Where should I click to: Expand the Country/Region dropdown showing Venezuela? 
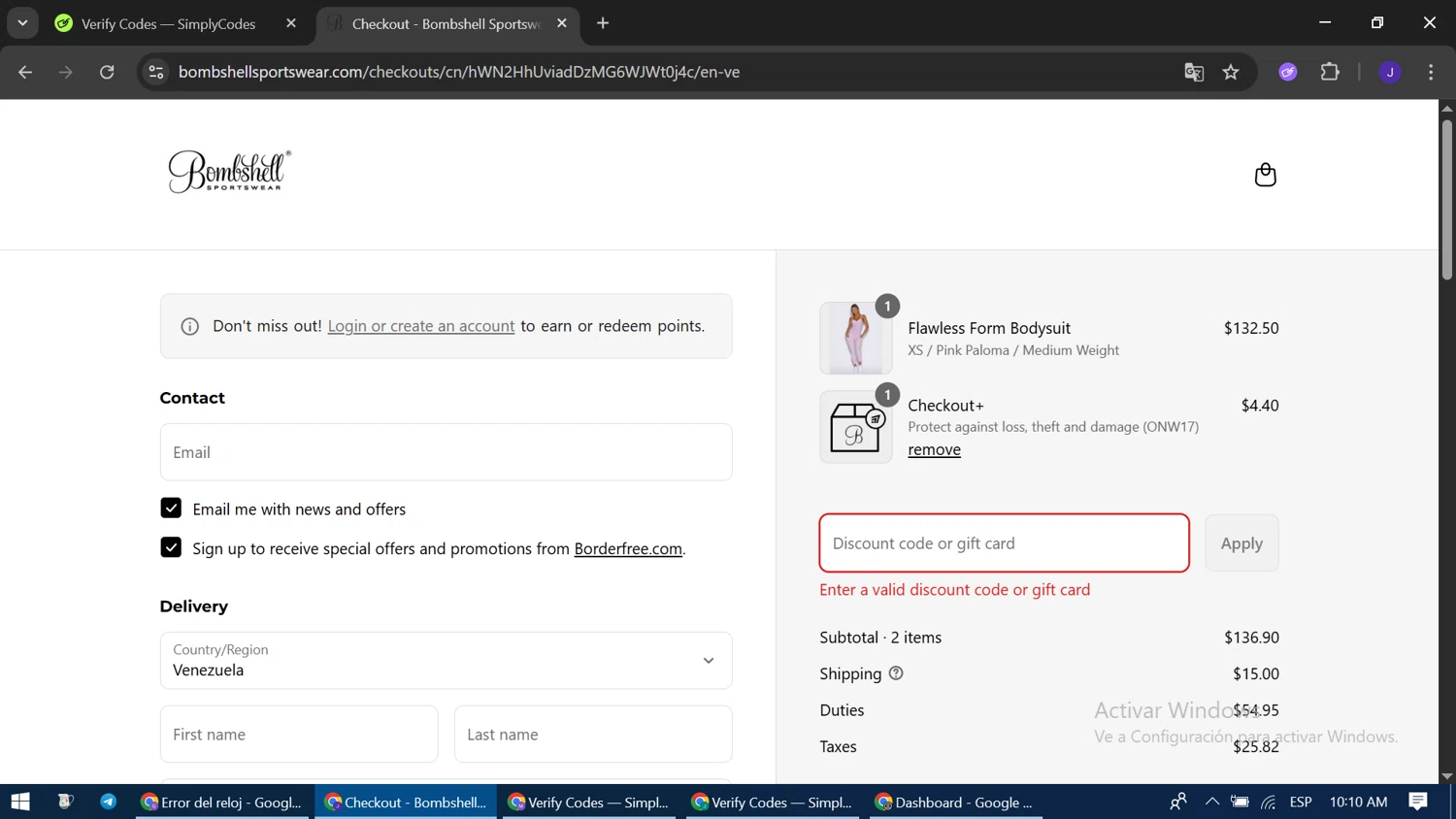point(446,661)
